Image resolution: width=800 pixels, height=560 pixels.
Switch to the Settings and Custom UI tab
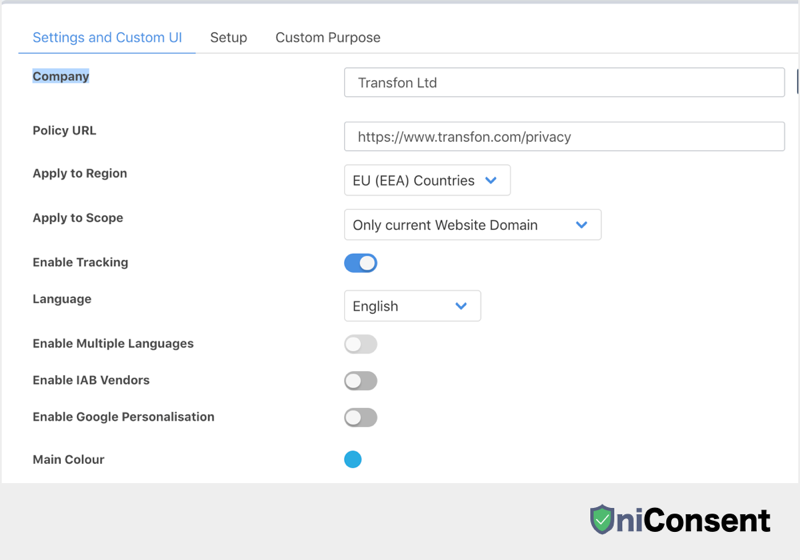(x=107, y=38)
